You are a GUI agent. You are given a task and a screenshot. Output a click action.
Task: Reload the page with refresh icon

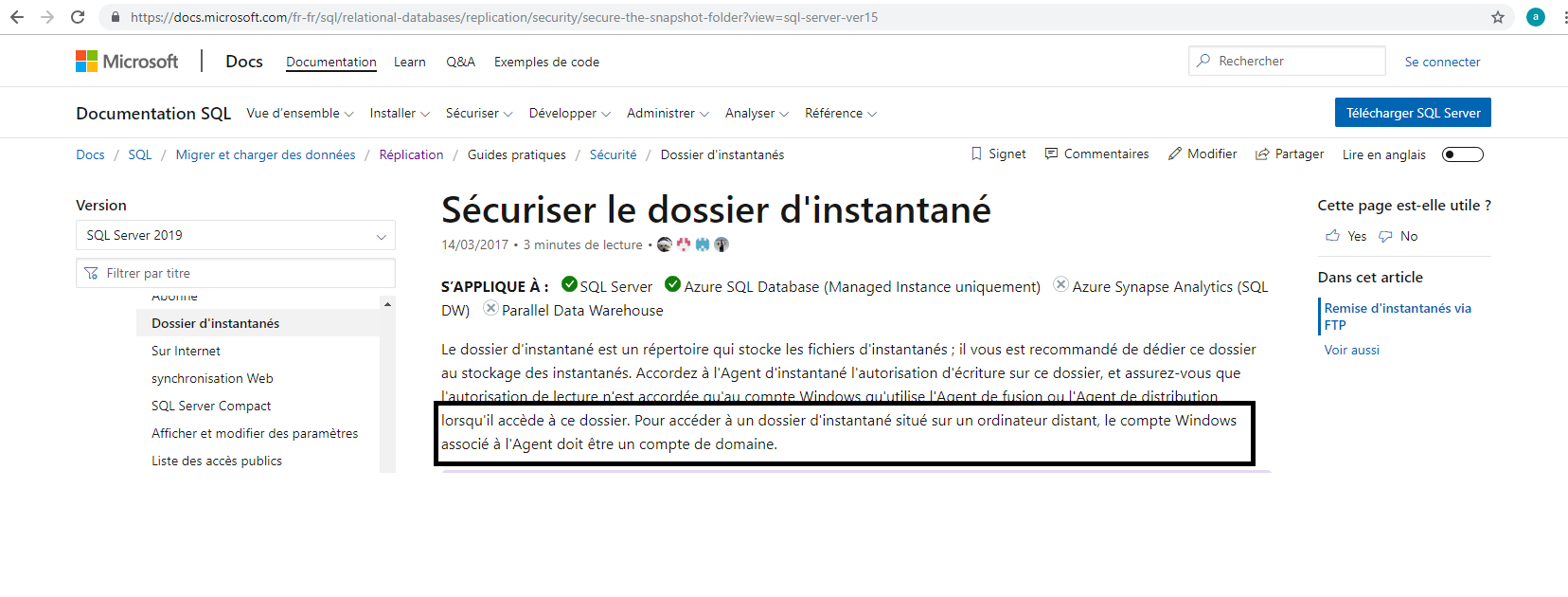click(x=78, y=17)
